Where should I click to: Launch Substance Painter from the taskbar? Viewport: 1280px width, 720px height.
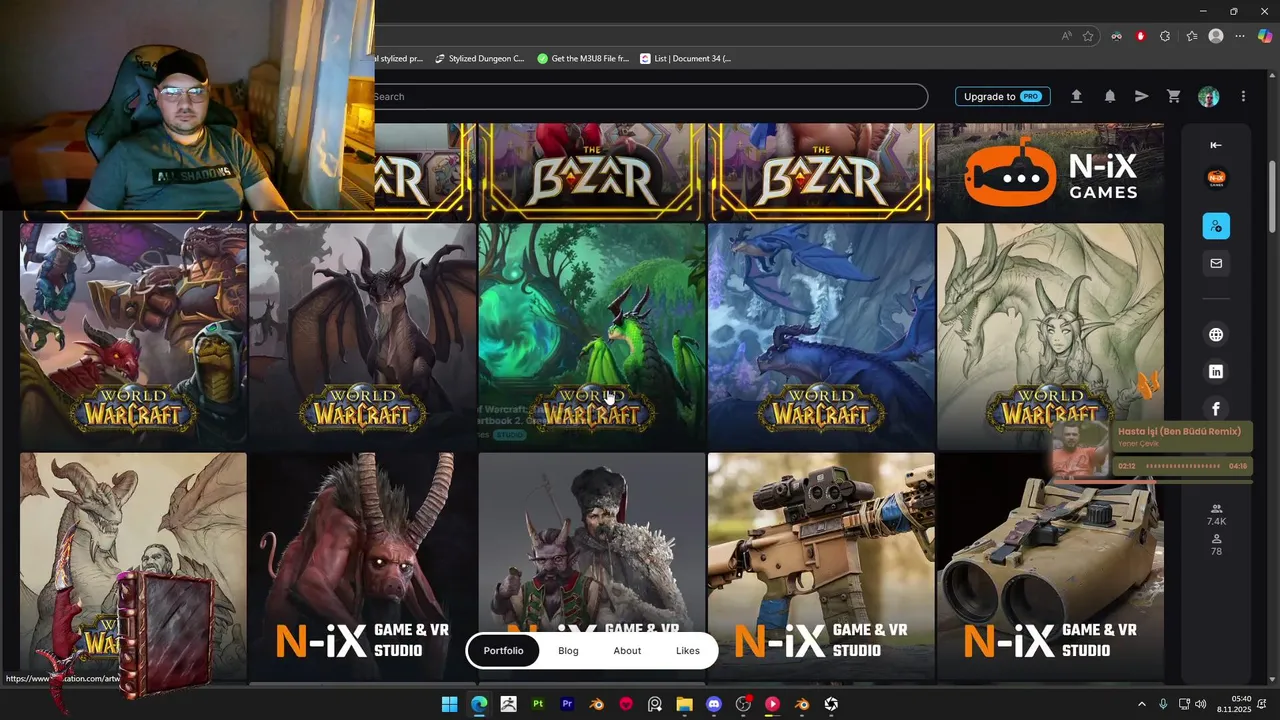pyautogui.click(x=538, y=704)
